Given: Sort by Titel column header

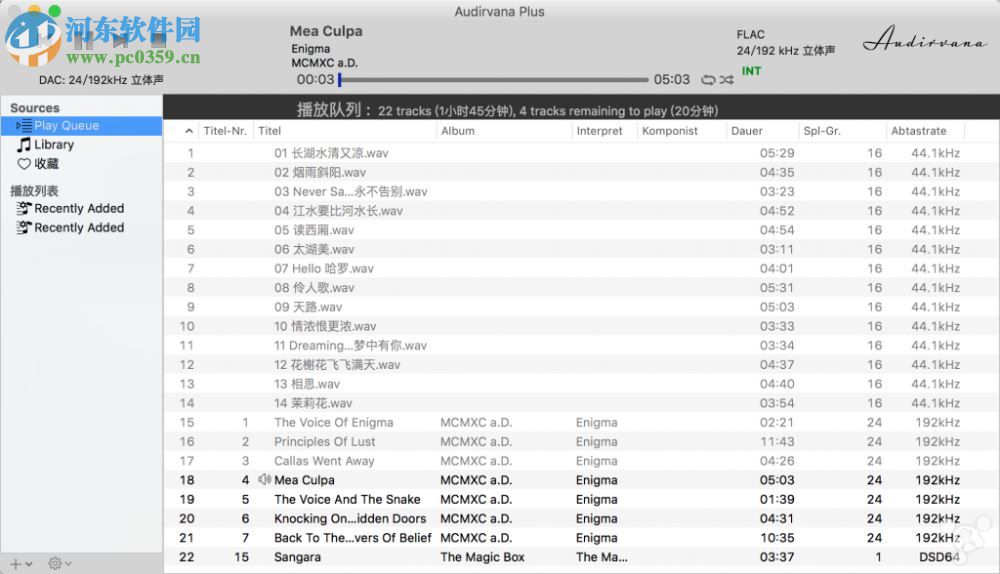Looking at the screenshot, I should [x=344, y=131].
